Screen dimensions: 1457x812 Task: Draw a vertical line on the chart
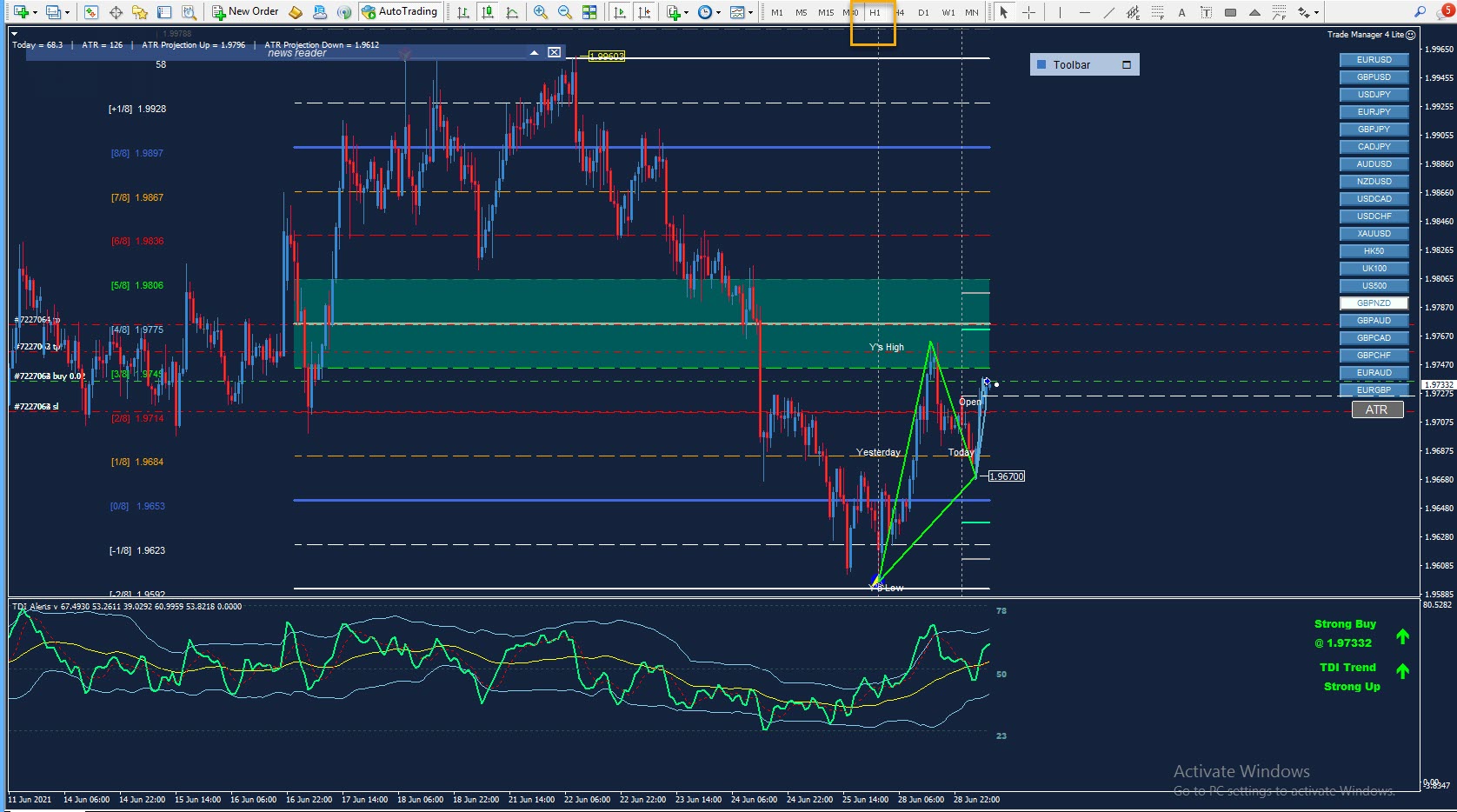(x=1060, y=12)
